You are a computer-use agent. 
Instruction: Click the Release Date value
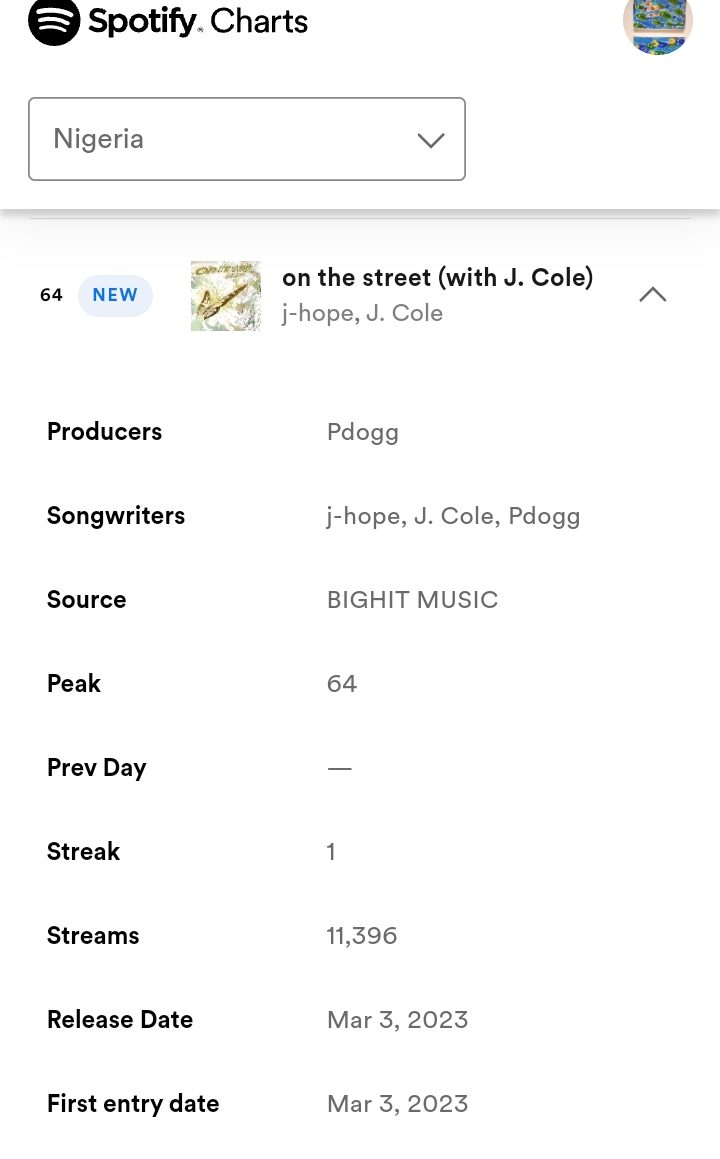pos(397,1020)
